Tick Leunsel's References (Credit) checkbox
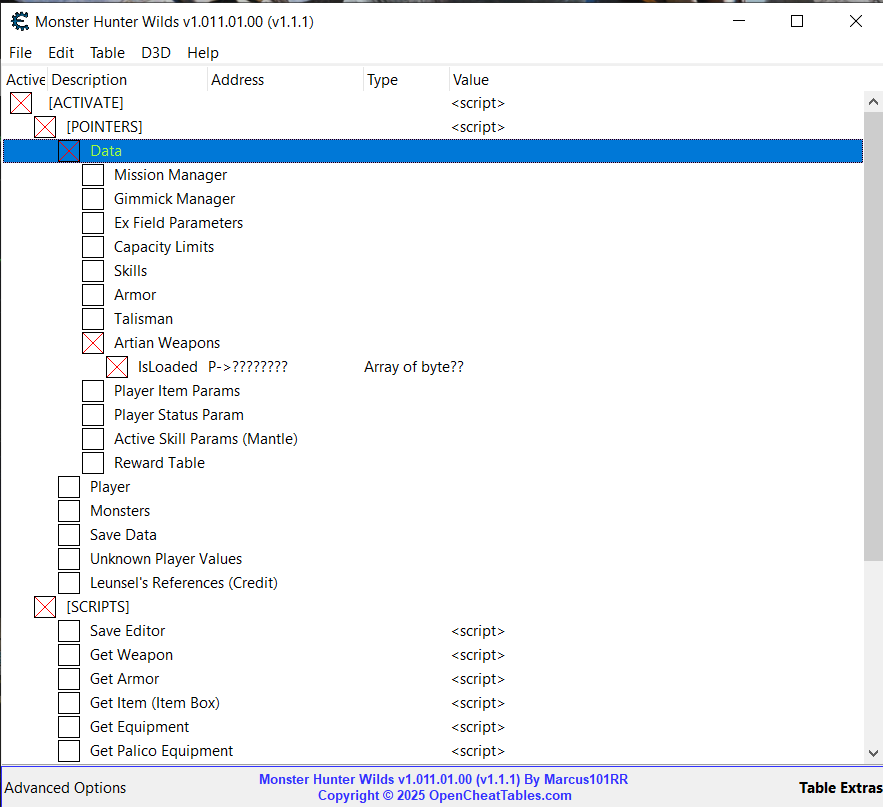883x807 pixels. [69, 583]
